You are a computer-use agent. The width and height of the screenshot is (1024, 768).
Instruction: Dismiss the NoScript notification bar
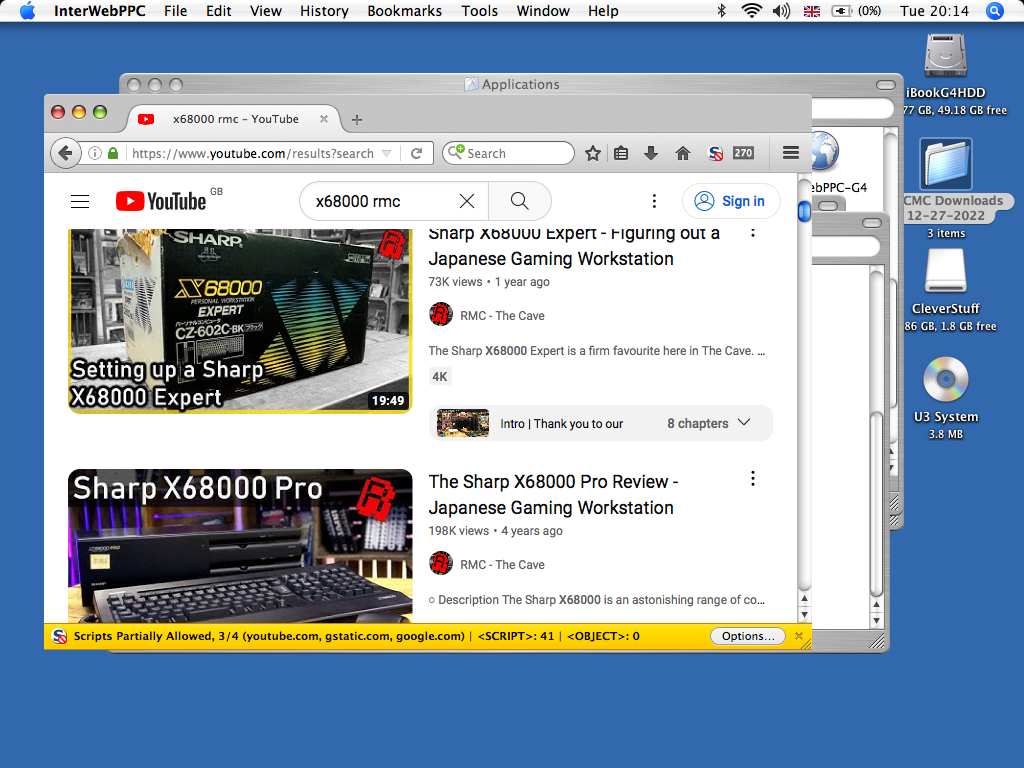coord(799,636)
